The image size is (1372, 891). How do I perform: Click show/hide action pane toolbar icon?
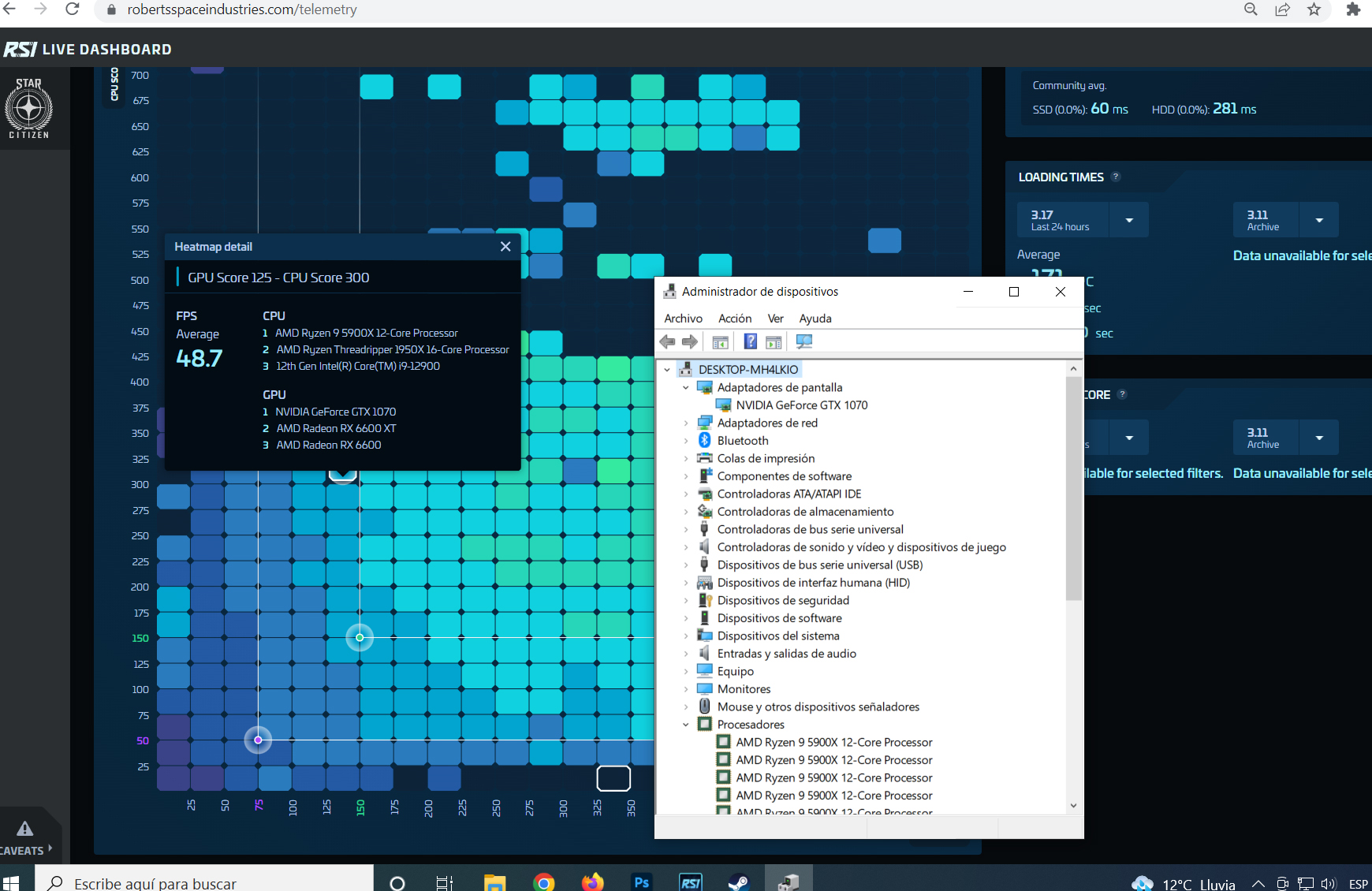click(x=774, y=341)
